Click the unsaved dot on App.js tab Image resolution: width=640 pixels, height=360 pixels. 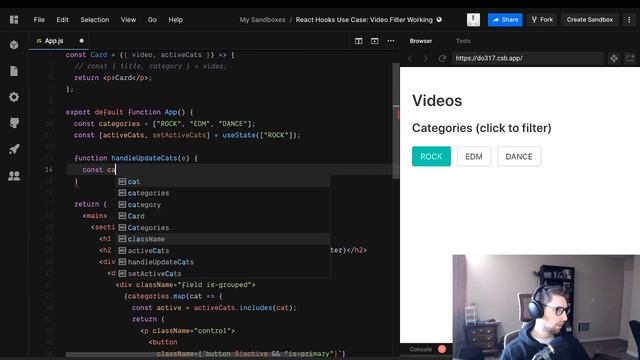[x=82, y=41]
